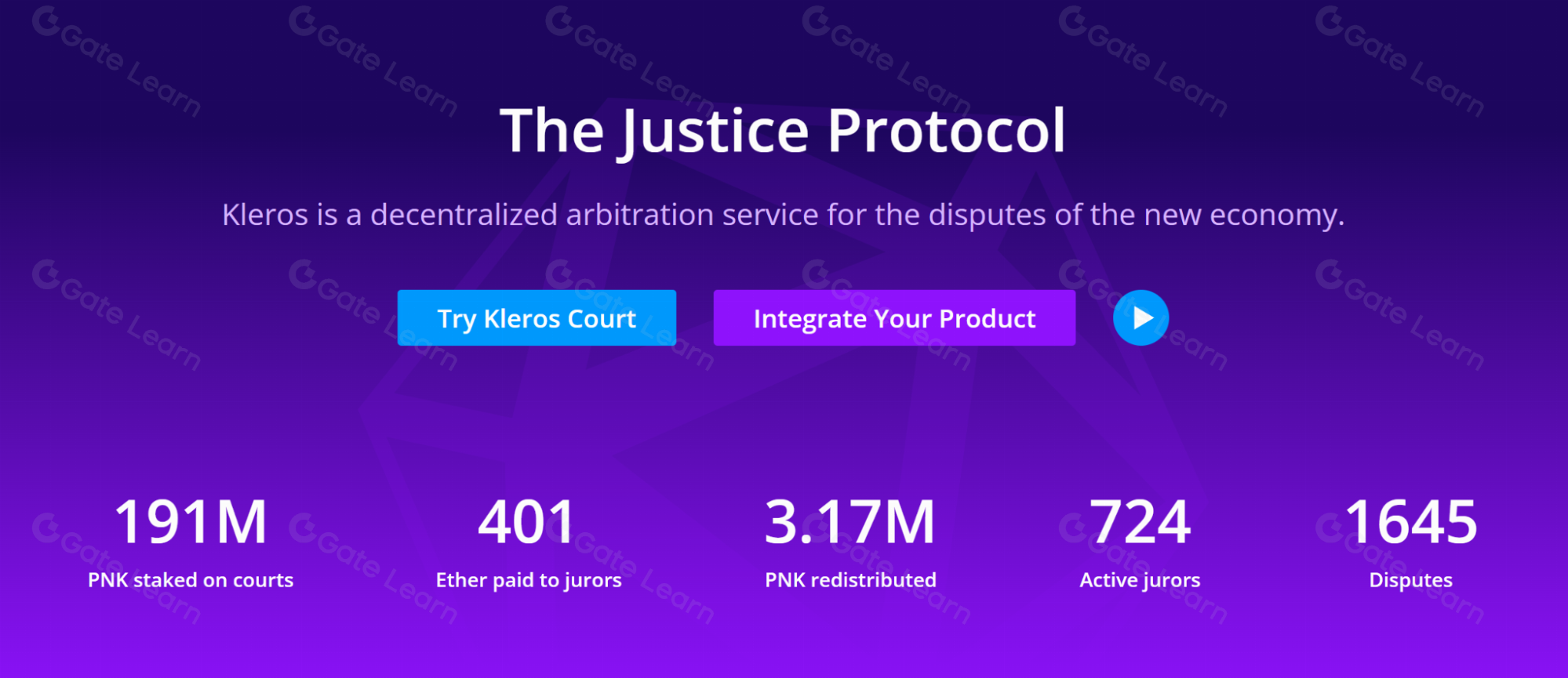Select the Kleros arbitration service tagline
The width and height of the screenshot is (1568, 678).
[784, 214]
